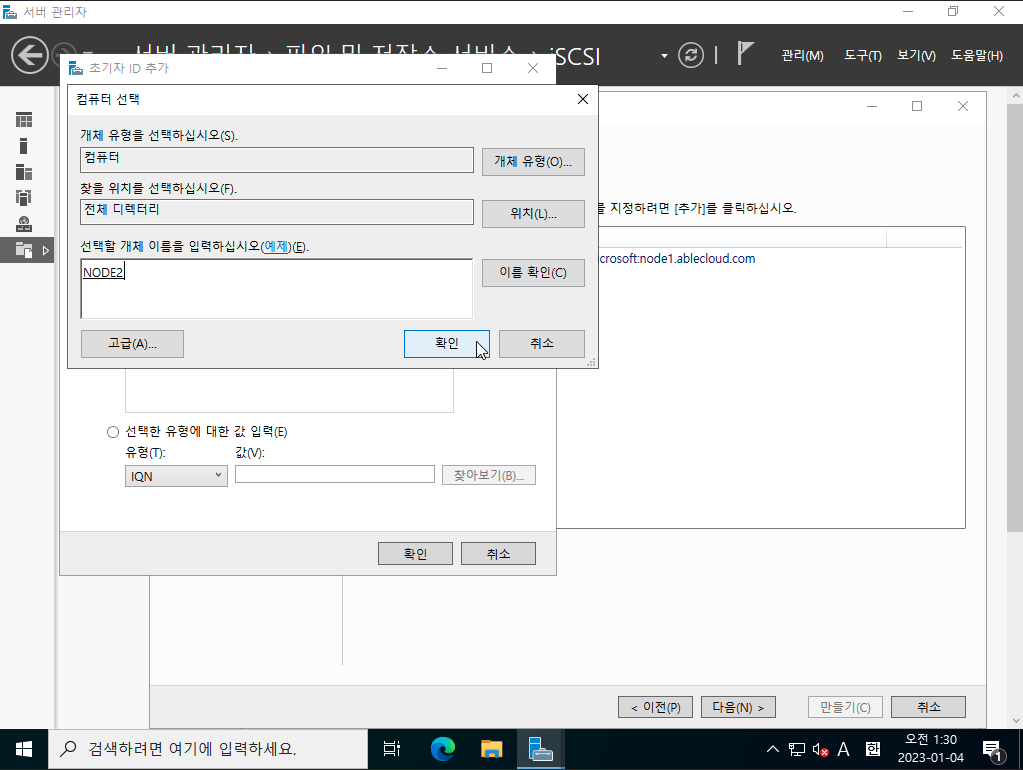Open the All Servers sidebar icon

pos(23,172)
